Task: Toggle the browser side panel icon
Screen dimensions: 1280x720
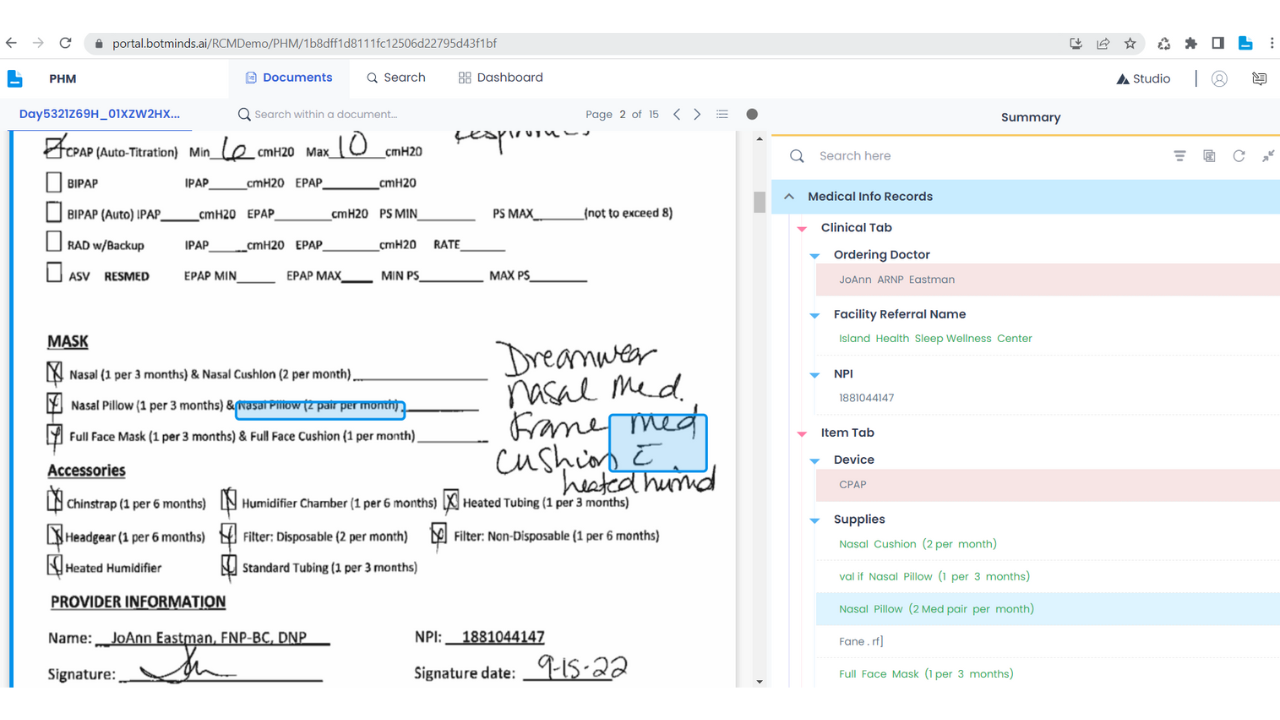Action: [x=1217, y=43]
